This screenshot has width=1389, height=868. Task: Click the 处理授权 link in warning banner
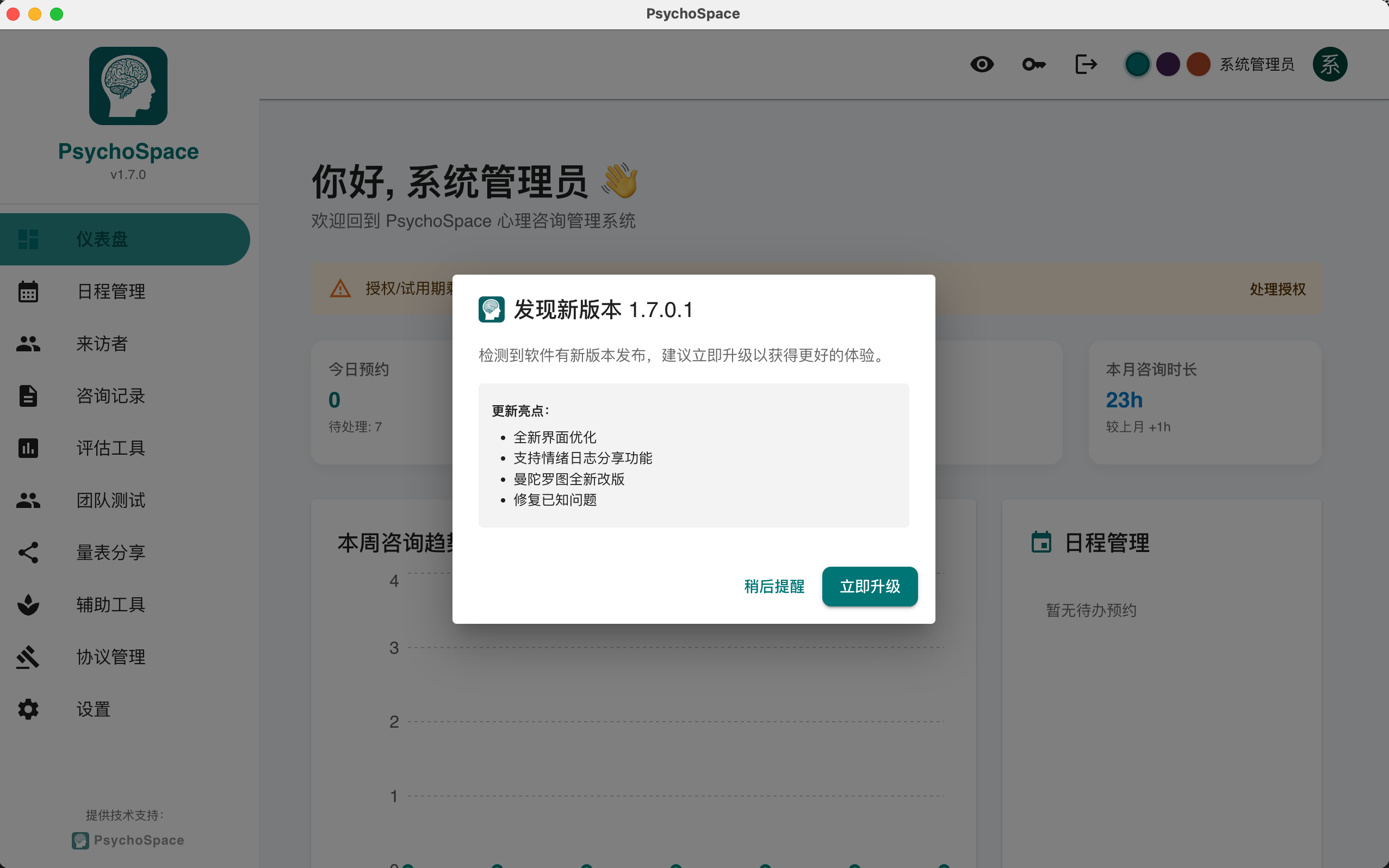[1277, 289]
